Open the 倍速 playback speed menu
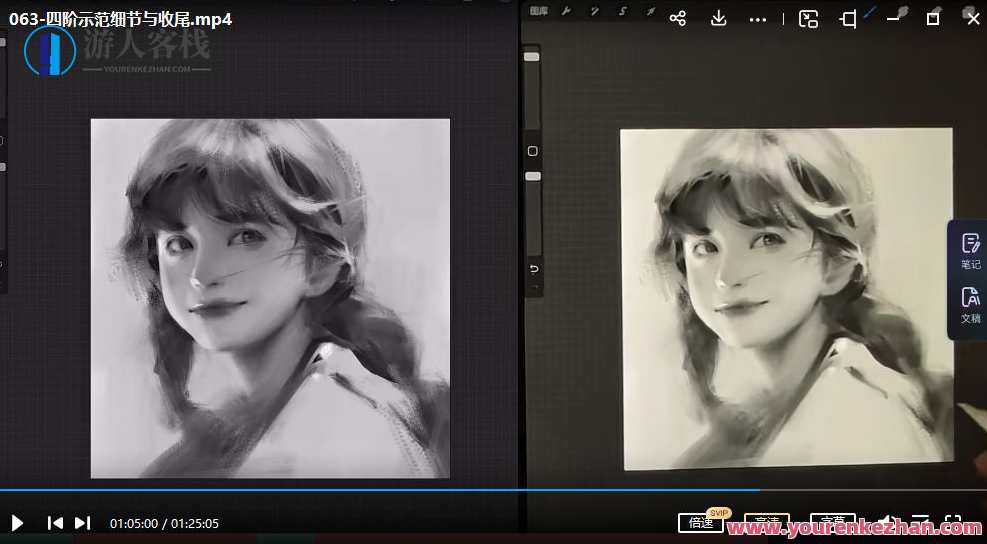Image resolution: width=987 pixels, height=544 pixels. [x=702, y=523]
